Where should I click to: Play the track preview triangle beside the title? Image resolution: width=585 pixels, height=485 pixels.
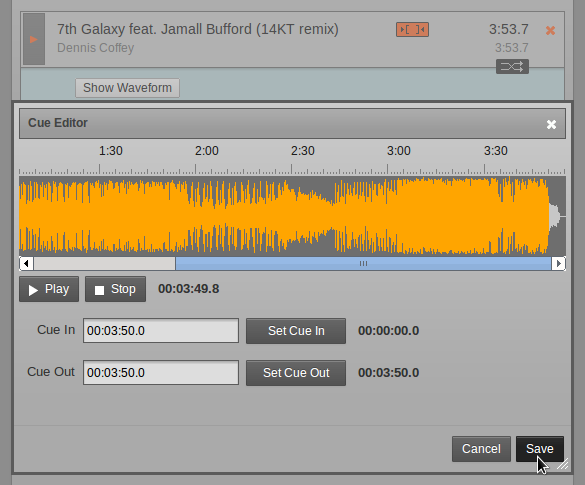click(x=34, y=39)
